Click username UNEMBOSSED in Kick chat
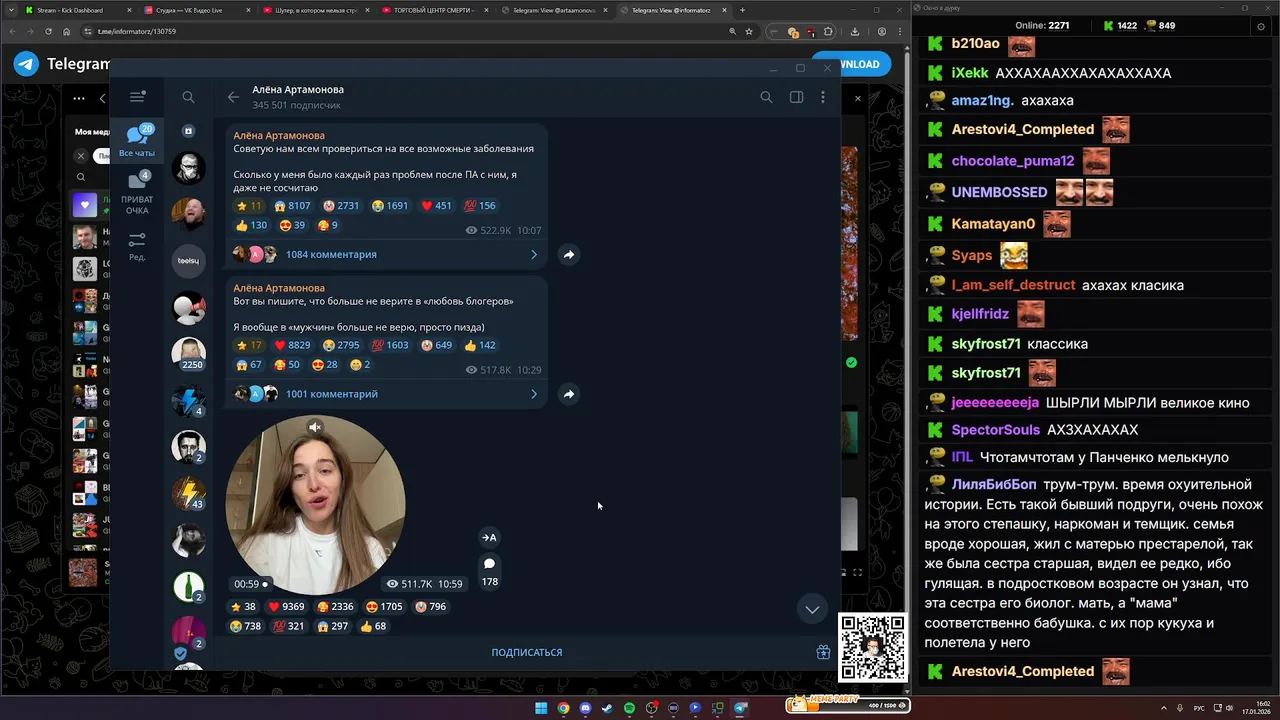The height and width of the screenshot is (720, 1280). click(999, 192)
